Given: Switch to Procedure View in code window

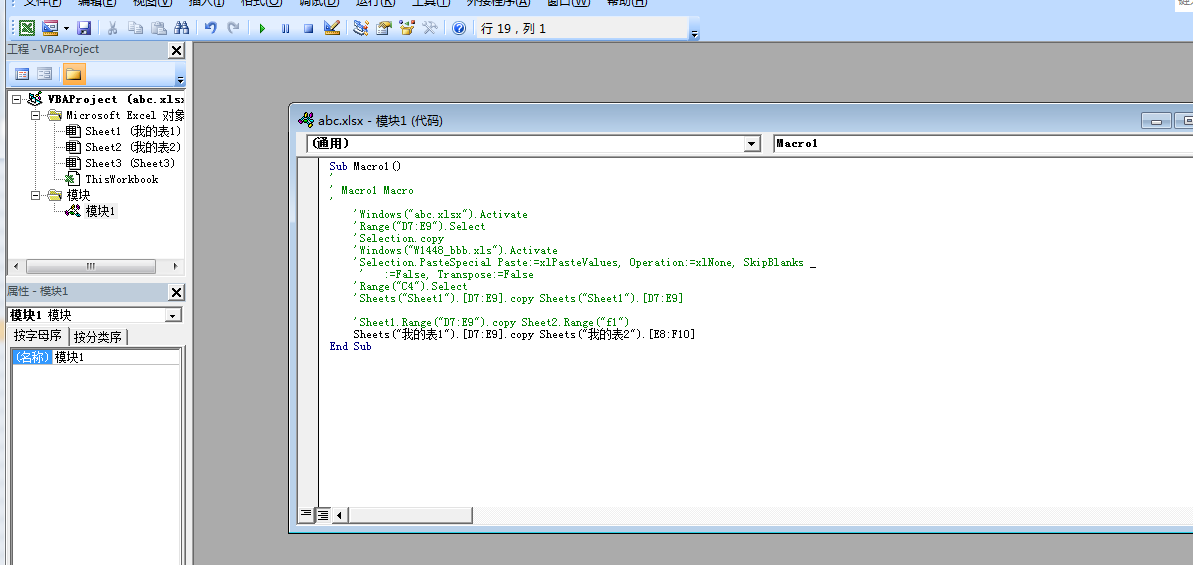Looking at the screenshot, I should click(x=306, y=515).
